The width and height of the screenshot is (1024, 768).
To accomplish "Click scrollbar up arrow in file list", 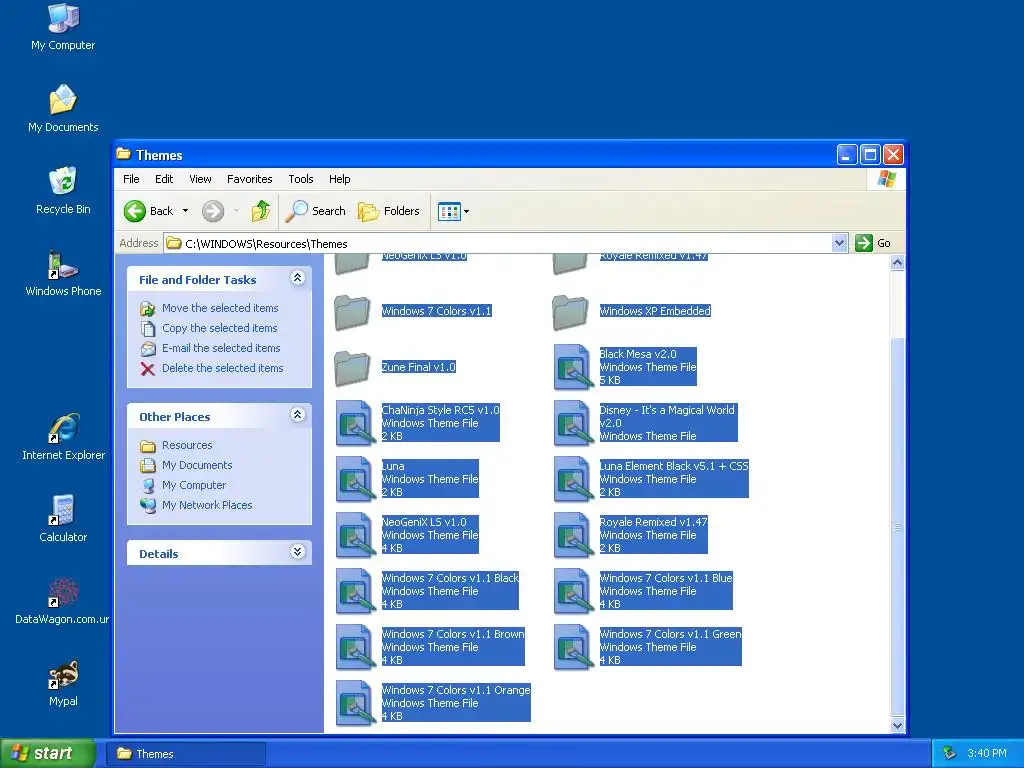I will pyautogui.click(x=897, y=263).
